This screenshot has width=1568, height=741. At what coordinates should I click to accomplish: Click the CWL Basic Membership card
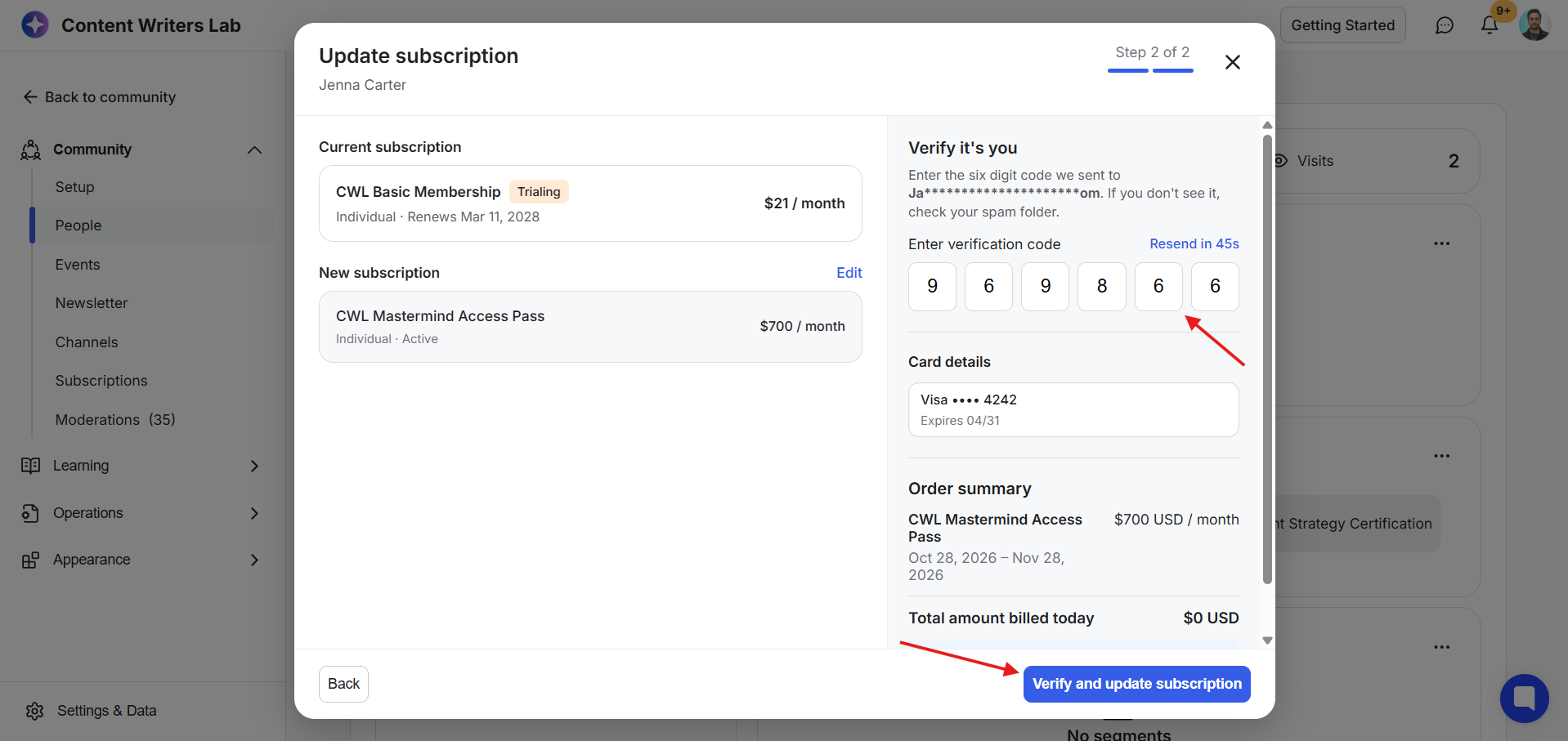[x=590, y=203]
